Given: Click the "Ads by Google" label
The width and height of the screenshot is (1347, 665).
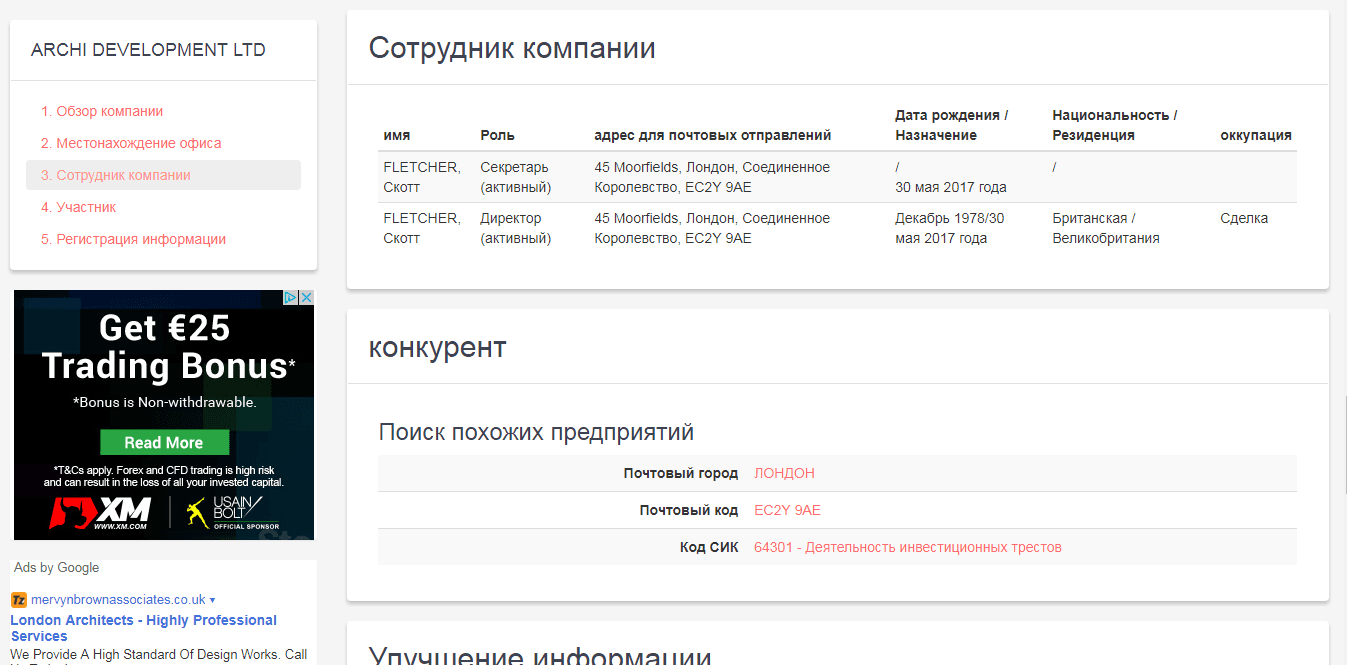Looking at the screenshot, I should click(56, 567).
